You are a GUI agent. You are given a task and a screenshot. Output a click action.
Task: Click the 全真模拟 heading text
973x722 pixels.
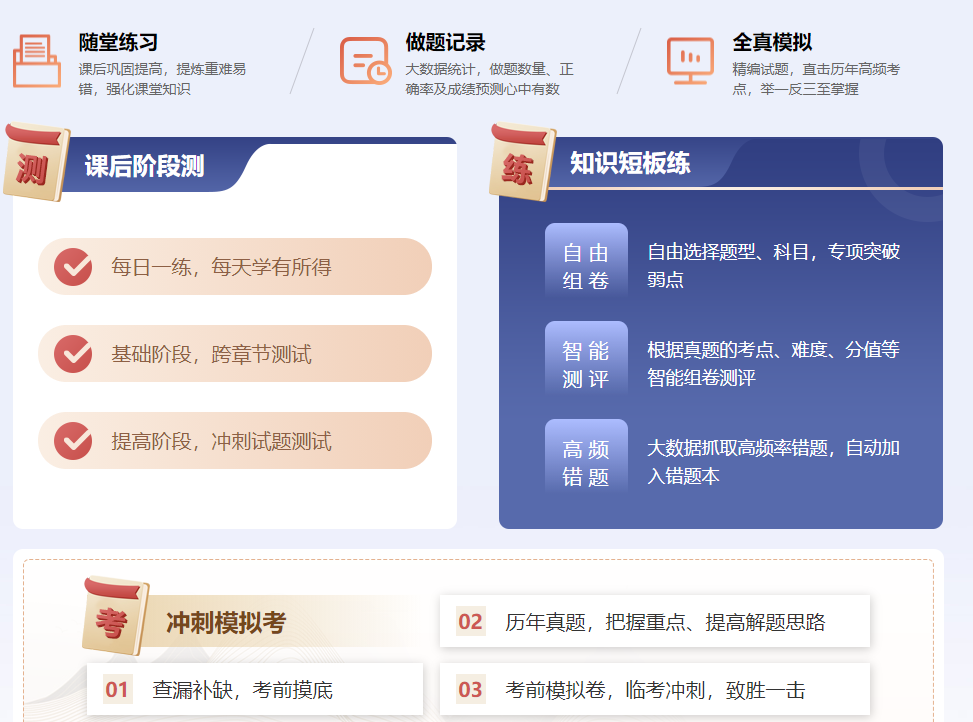tap(772, 43)
